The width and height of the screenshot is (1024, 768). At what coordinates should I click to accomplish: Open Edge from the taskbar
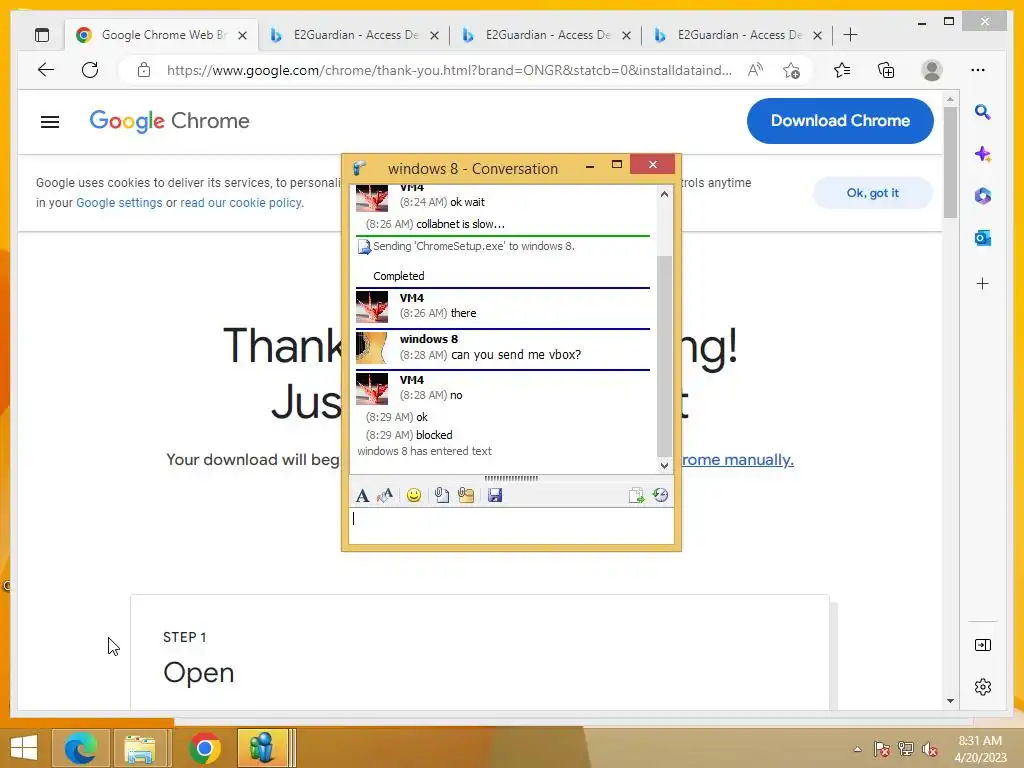tap(80, 748)
